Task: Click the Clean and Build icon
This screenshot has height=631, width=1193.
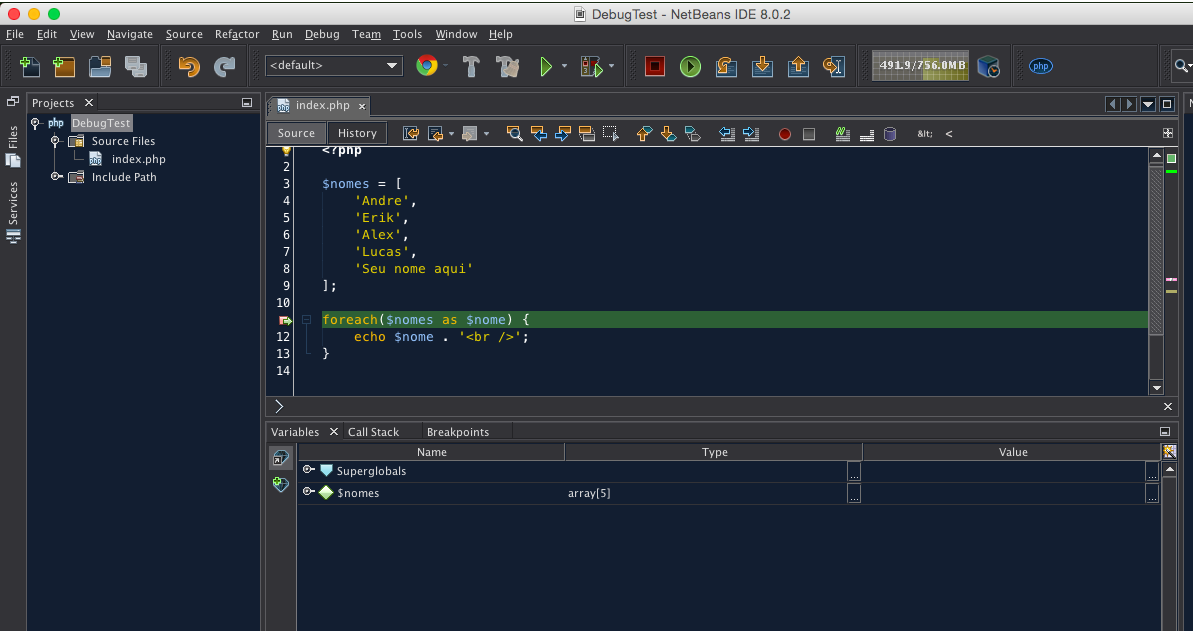Action: (x=507, y=66)
